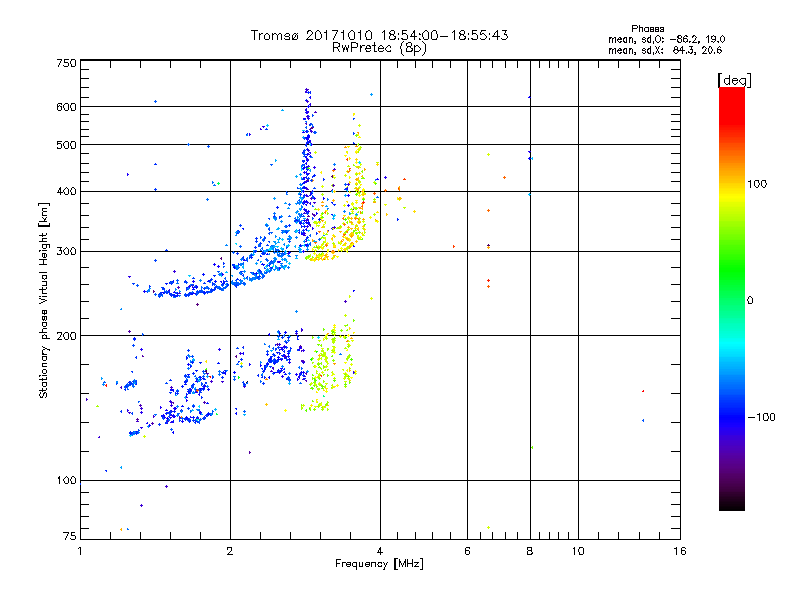Screen dimensions: 800x600
Task: Click the '1' x-axis tick label
Action: click(x=80, y=551)
